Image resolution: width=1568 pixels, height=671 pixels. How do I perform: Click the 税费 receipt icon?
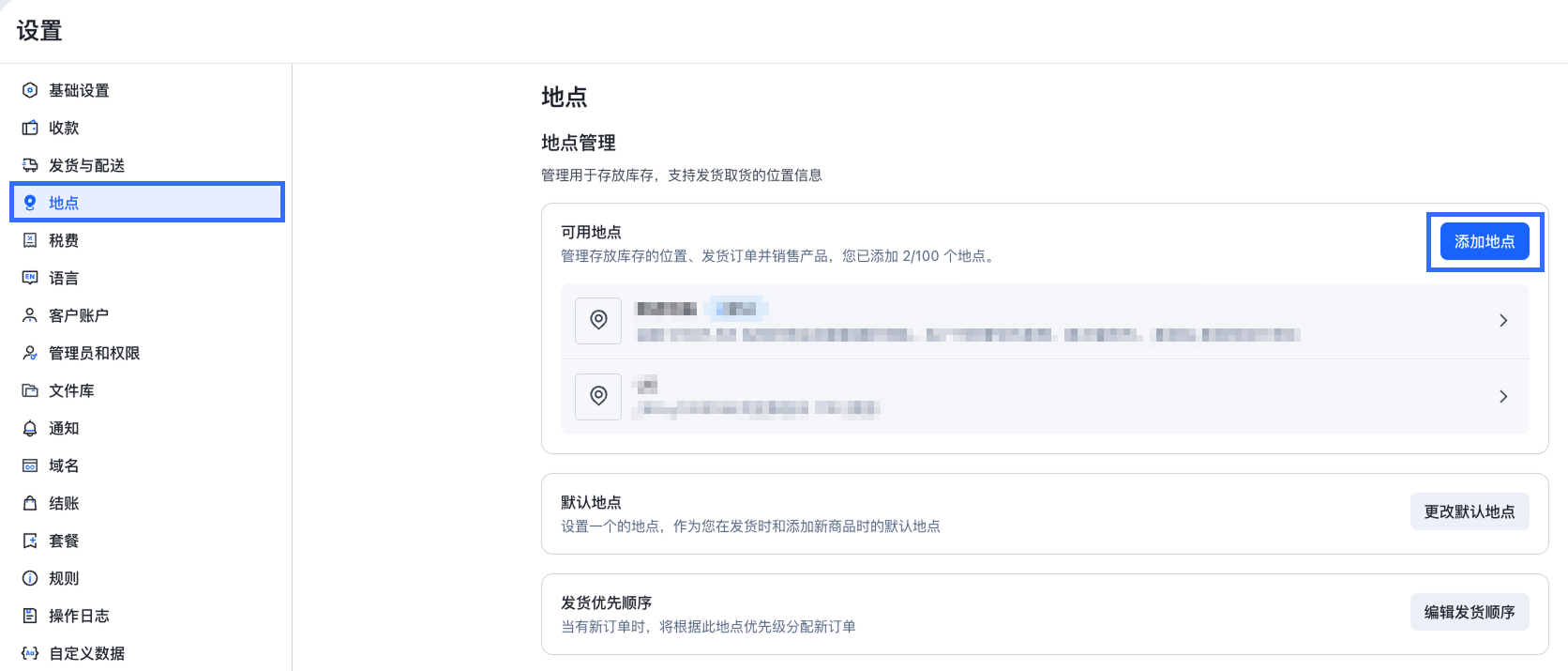coord(30,240)
